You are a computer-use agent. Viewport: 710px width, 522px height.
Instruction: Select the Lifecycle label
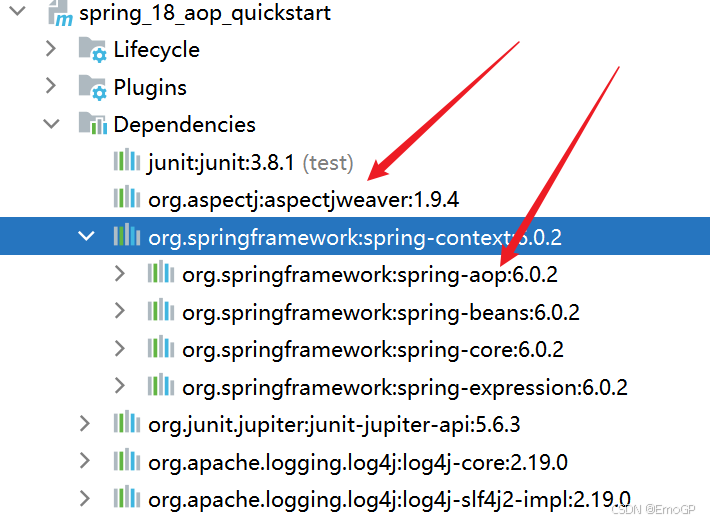click(156, 50)
